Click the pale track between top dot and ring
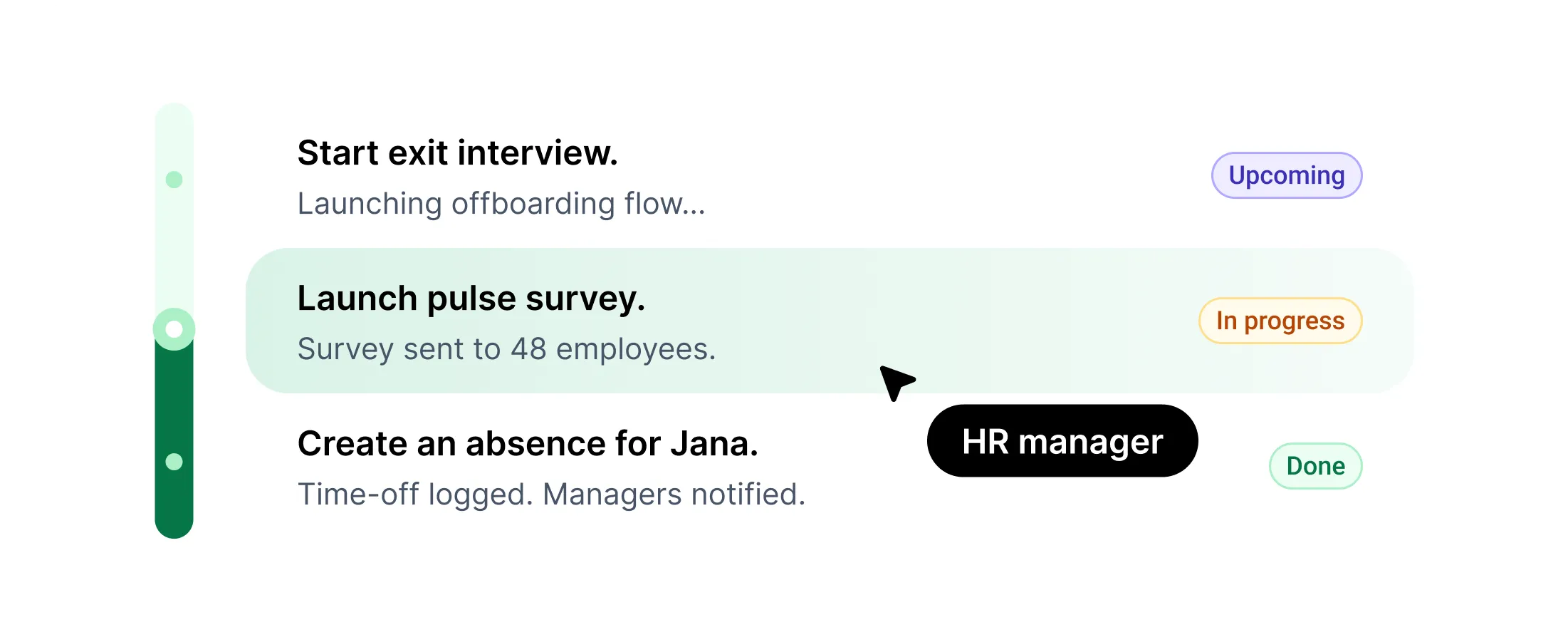The image size is (1568, 642). (x=174, y=249)
